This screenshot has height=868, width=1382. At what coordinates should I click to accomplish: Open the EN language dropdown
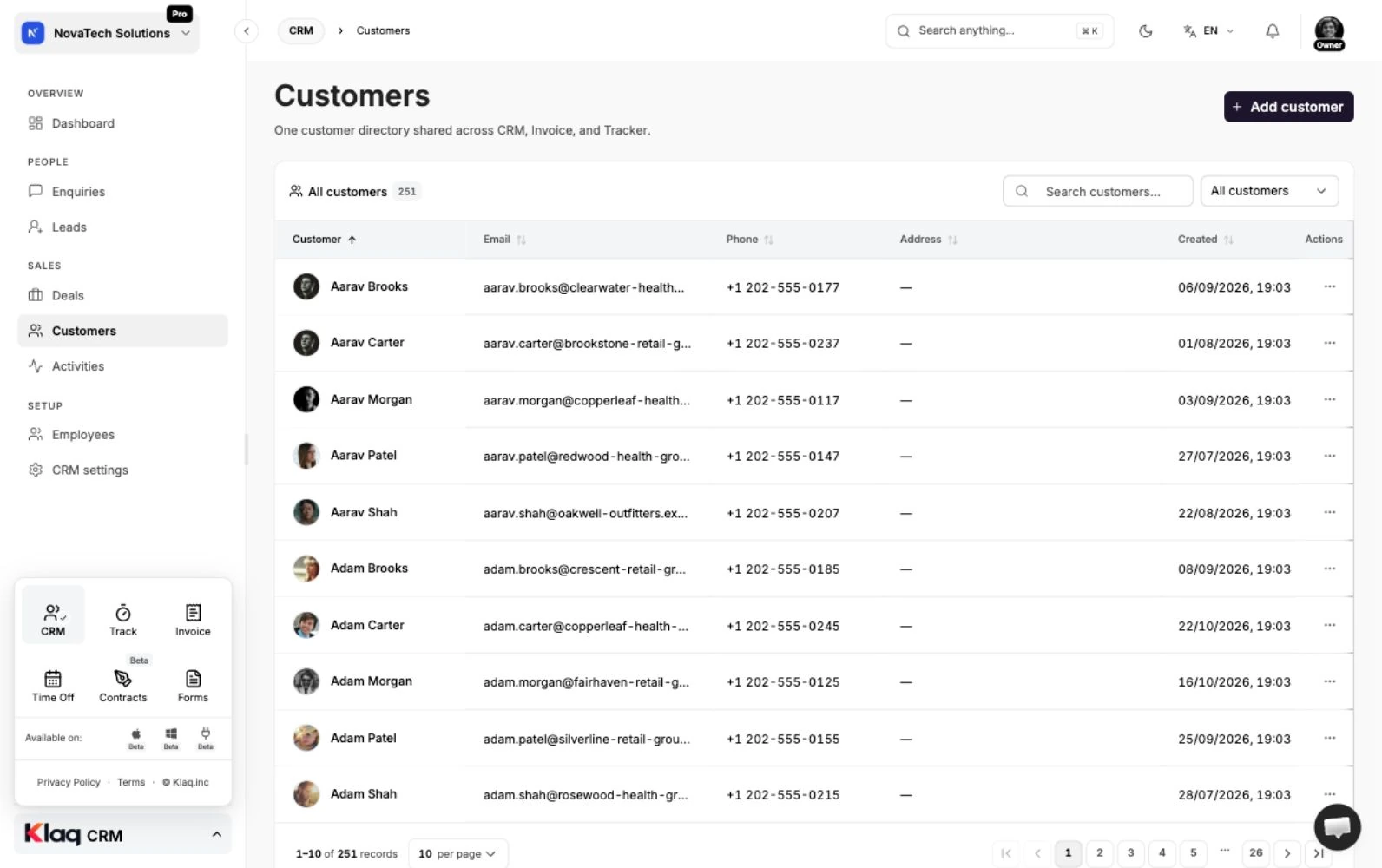[1208, 31]
